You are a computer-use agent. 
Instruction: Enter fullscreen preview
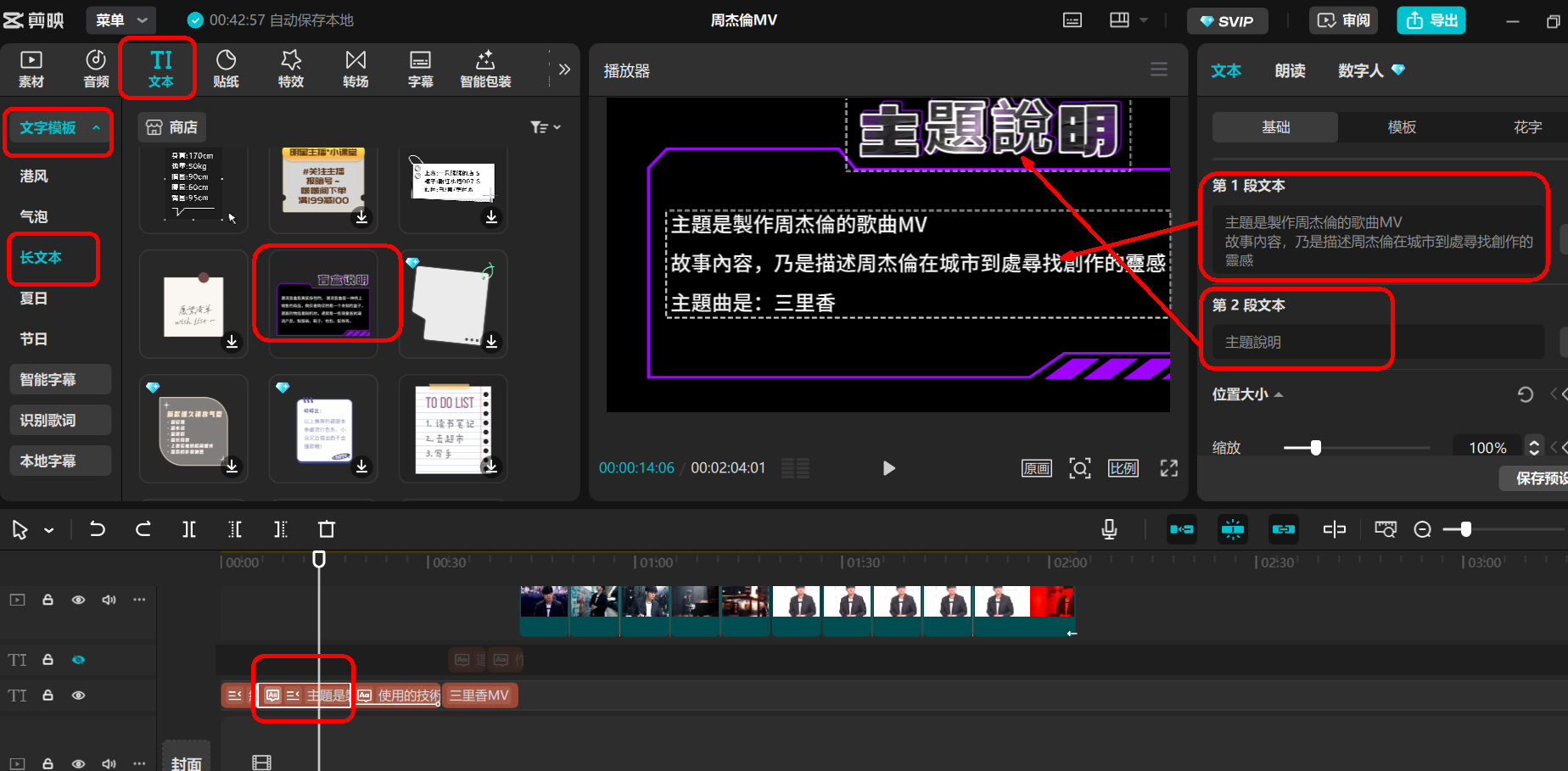click(x=1169, y=468)
